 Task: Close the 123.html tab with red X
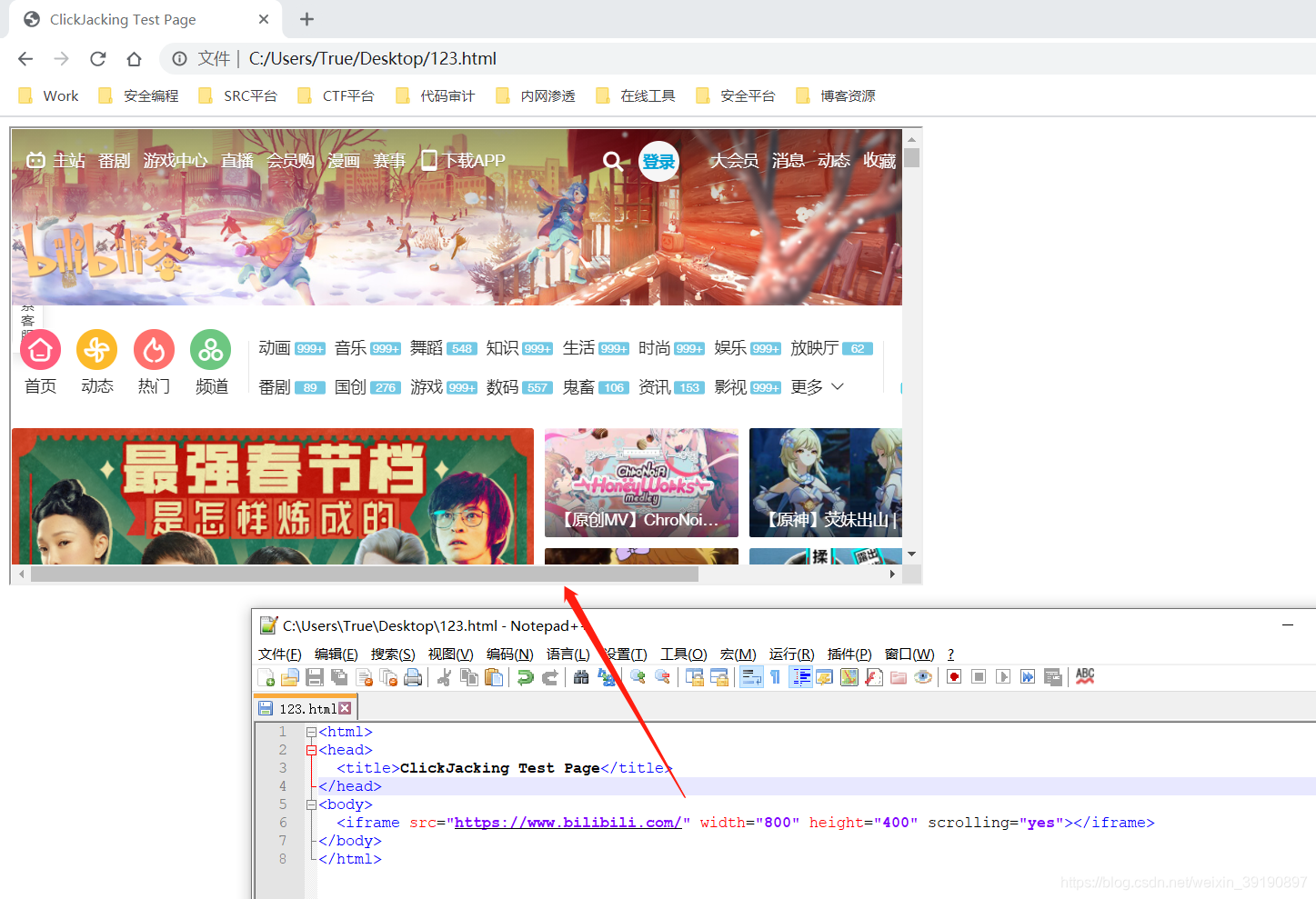tap(345, 708)
